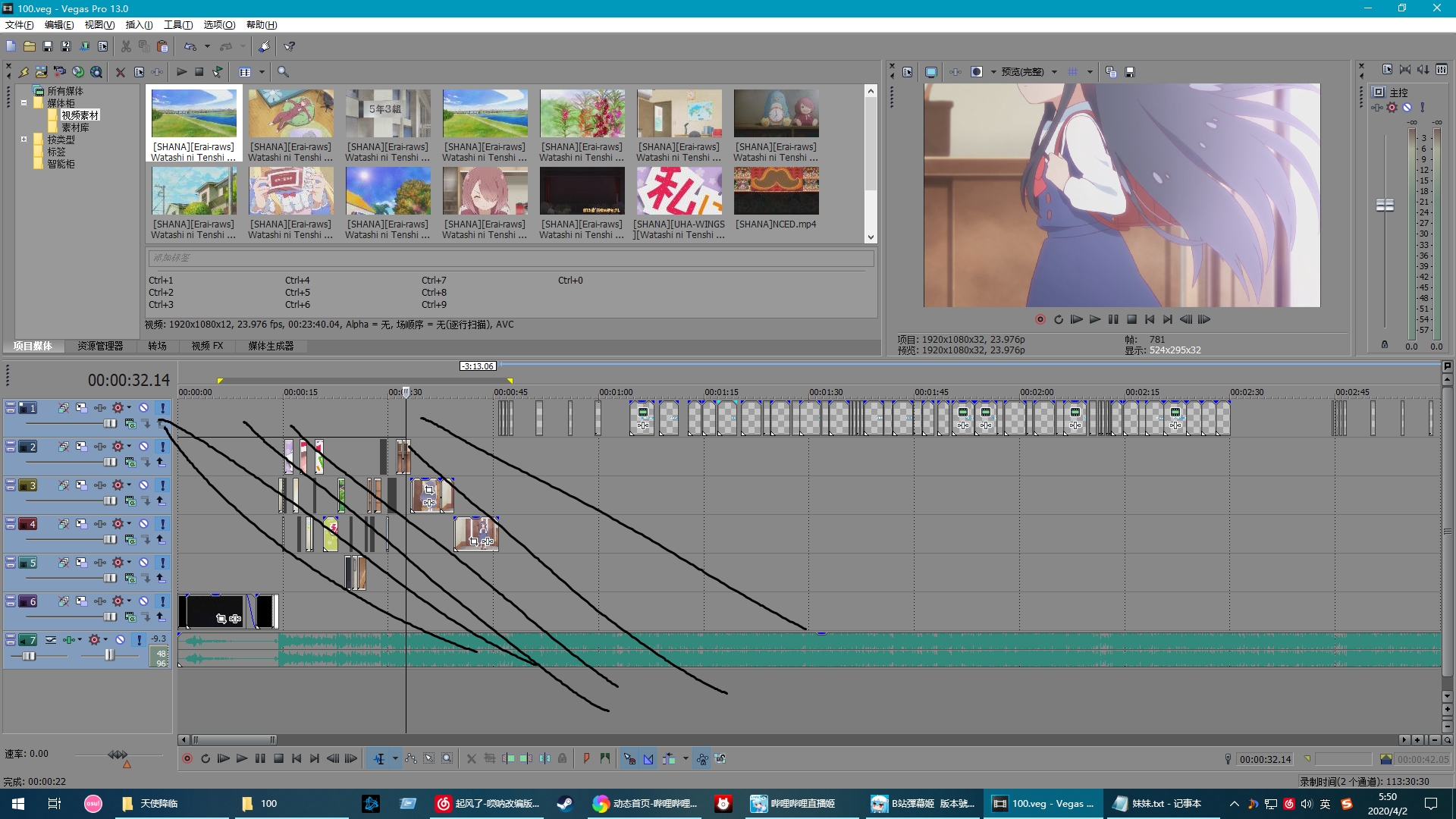Open the Undo history dropdown arrow
The height and width of the screenshot is (819, 1456).
point(207,46)
